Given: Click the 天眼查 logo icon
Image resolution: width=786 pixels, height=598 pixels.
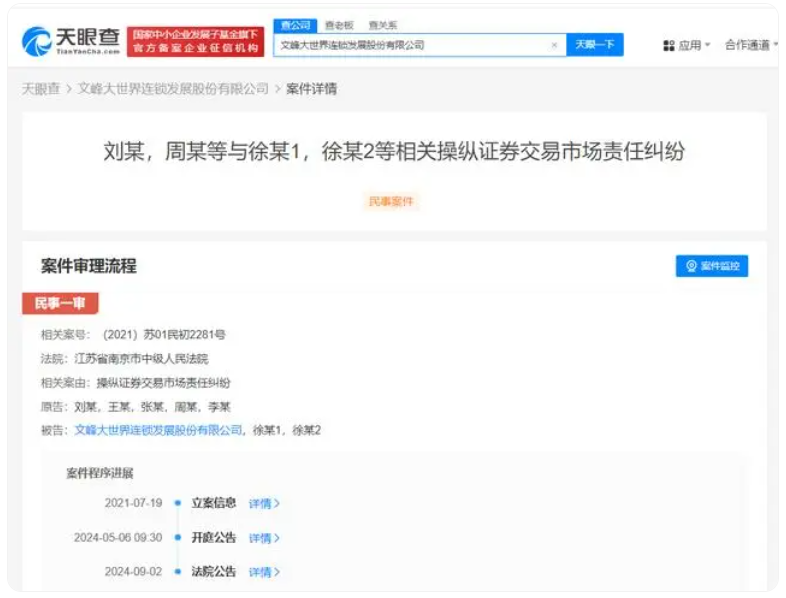Looking at the screenshot, I should coord(36,42).
